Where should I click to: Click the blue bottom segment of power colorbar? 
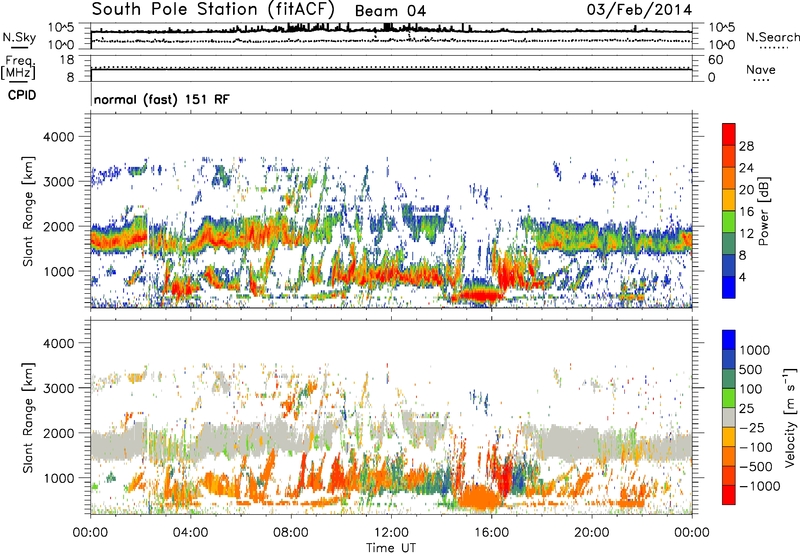[729, 287]
